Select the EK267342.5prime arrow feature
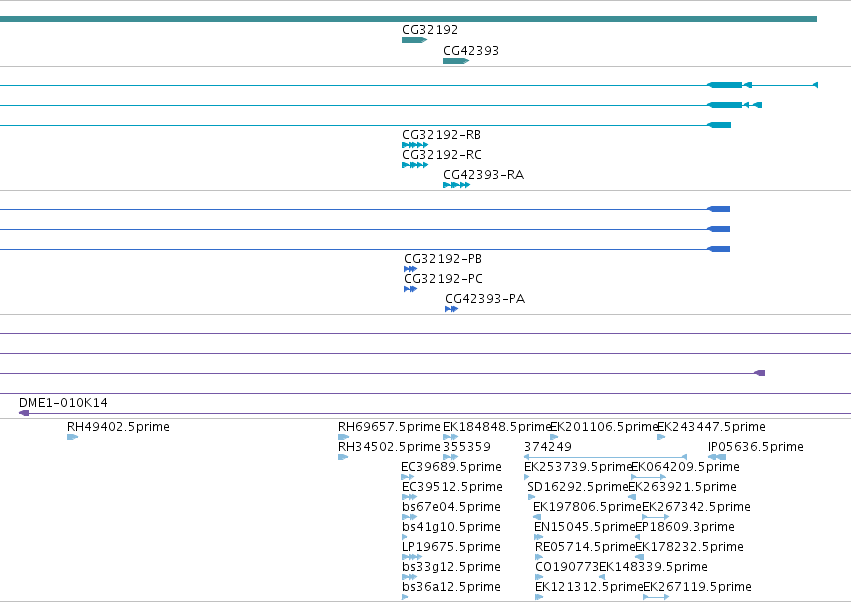Image resolution: width=851 pixels, height=602 pixels. pos(656,517)
